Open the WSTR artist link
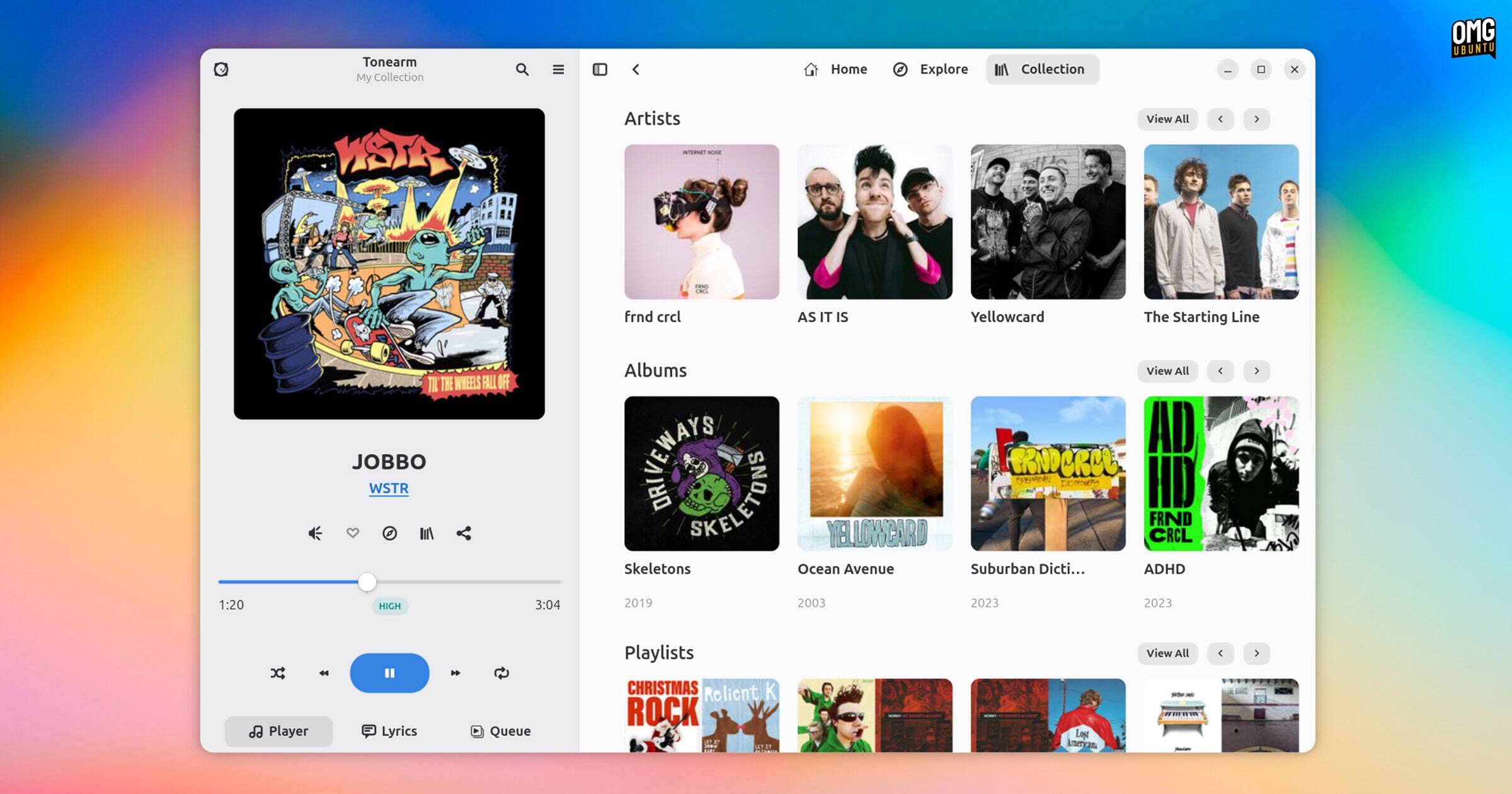This screenshot has height=794, width=1512. 389,488
